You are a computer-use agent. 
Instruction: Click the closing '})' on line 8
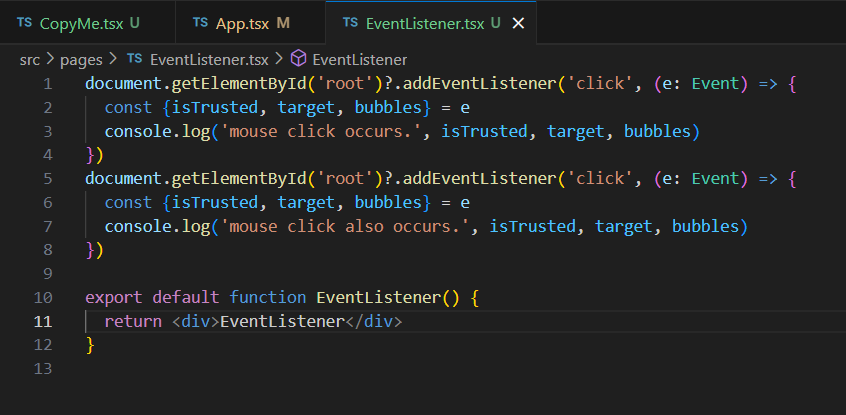tap(94, 250)
